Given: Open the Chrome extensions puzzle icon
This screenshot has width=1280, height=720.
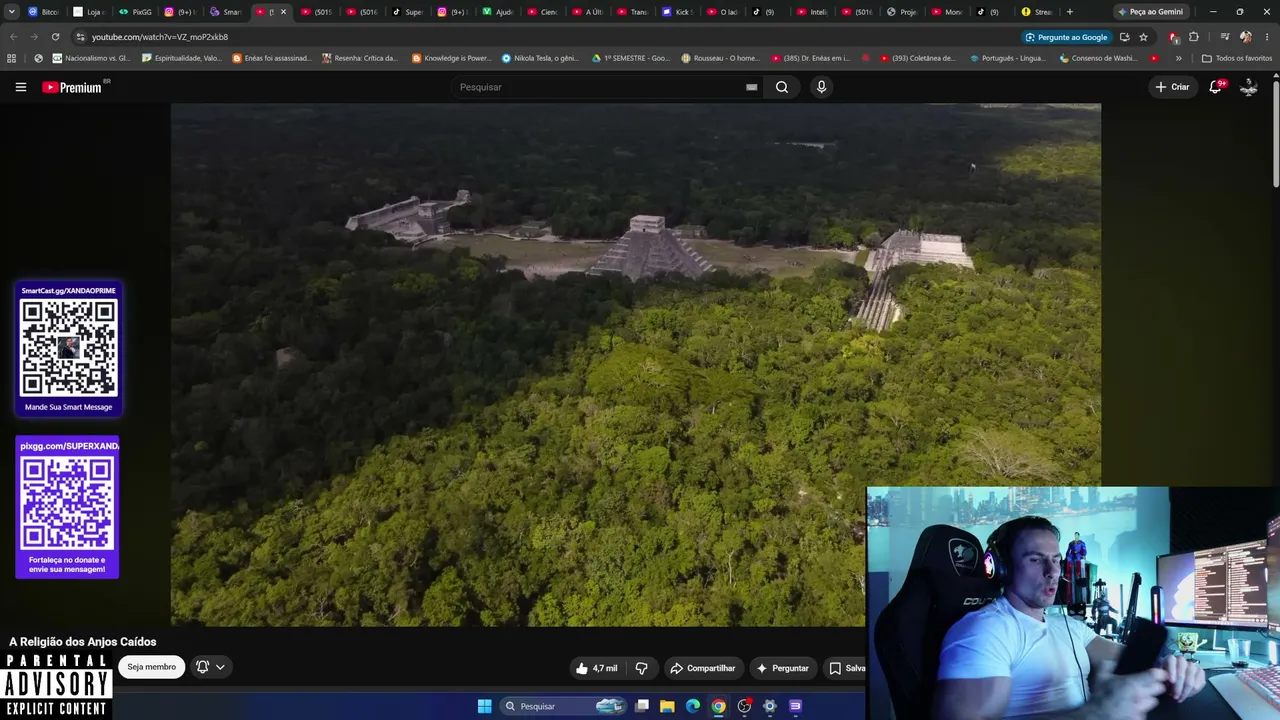Looking at the screenshot, I should click(1194, 37).
